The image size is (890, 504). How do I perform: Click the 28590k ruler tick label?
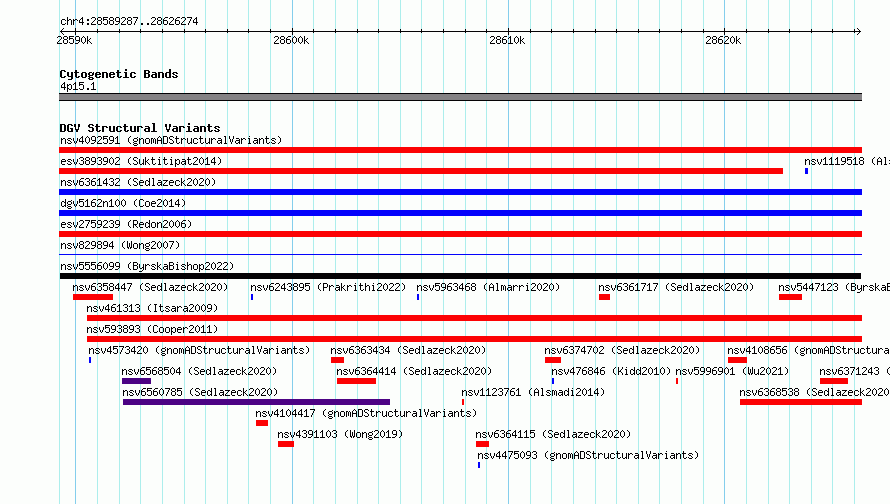74,40
